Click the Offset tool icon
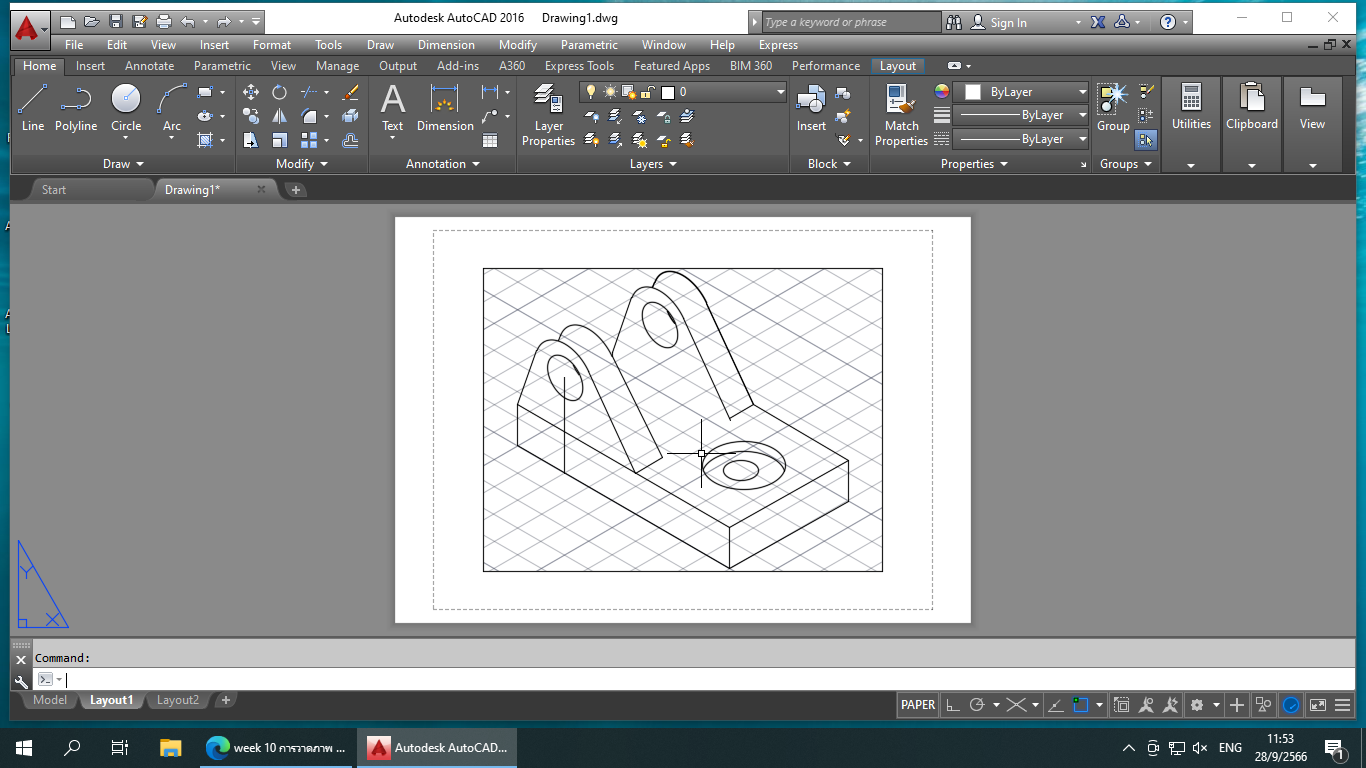This screenshot has height=768, width=1366. point(350,140)
